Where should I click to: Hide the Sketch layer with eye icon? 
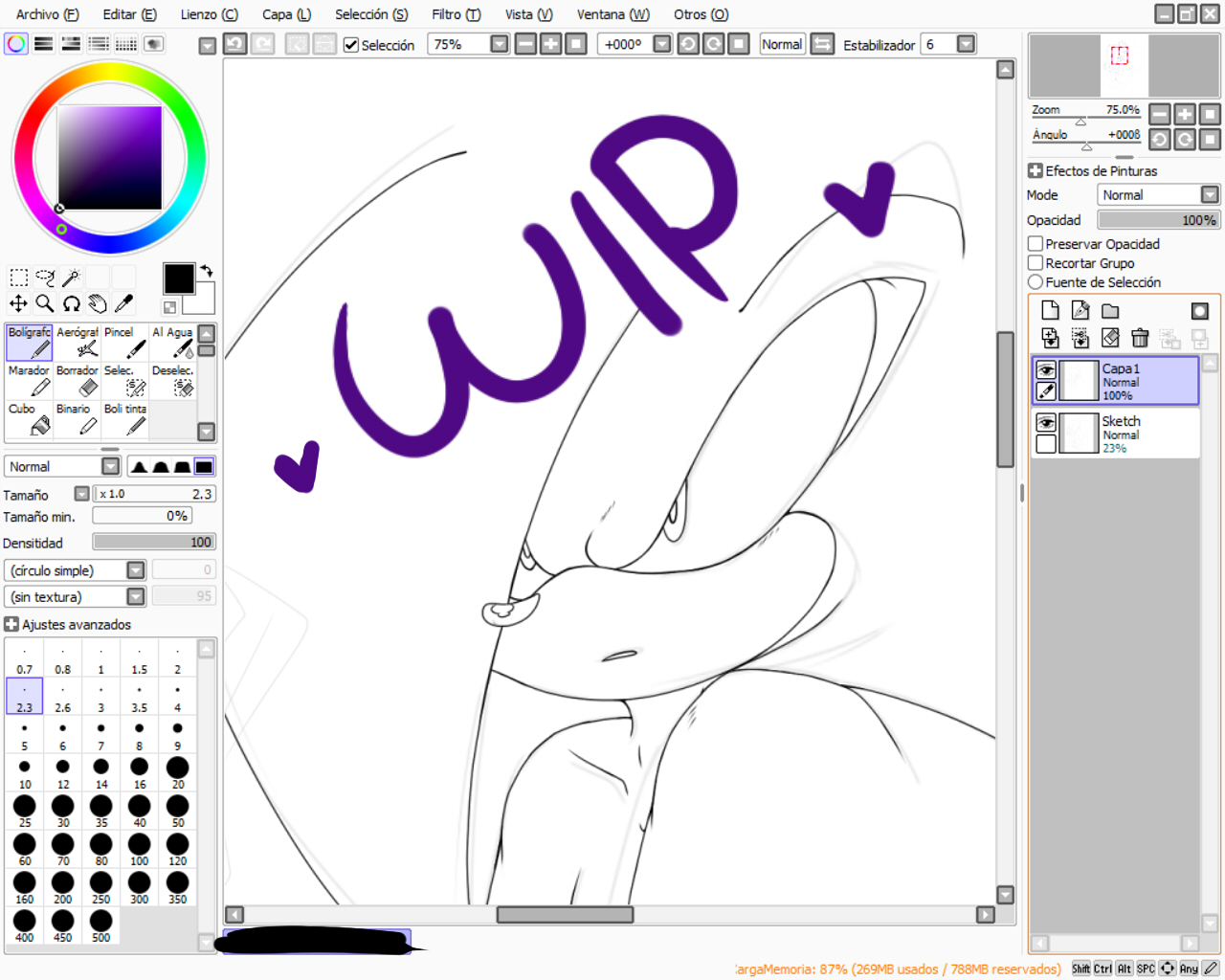(1046, 422)
